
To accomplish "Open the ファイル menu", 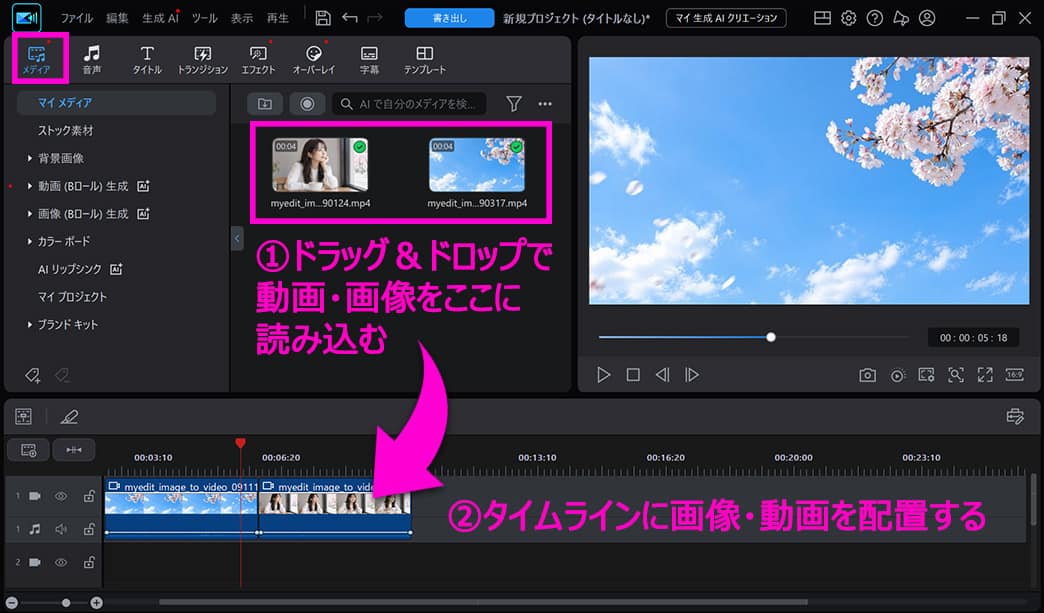I will tap(77, 18).
